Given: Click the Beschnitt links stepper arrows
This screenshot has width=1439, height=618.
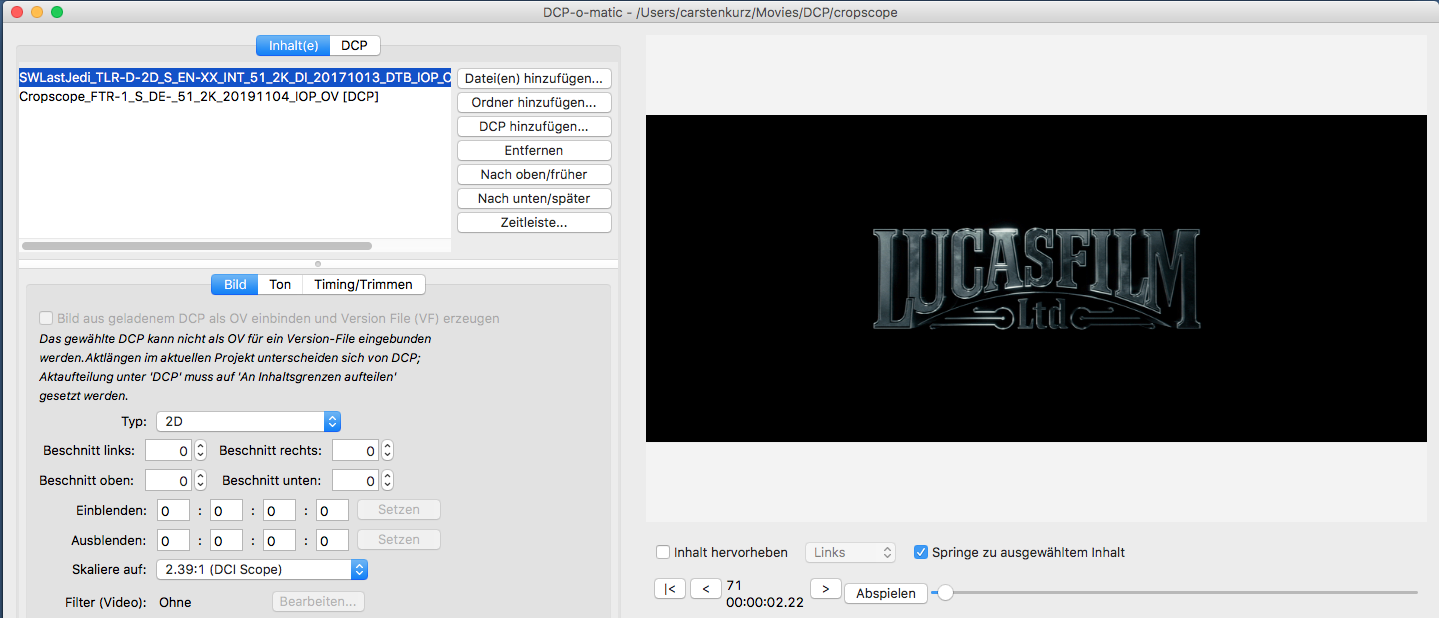Looking at the screenshot, I should tap(200, 451).
